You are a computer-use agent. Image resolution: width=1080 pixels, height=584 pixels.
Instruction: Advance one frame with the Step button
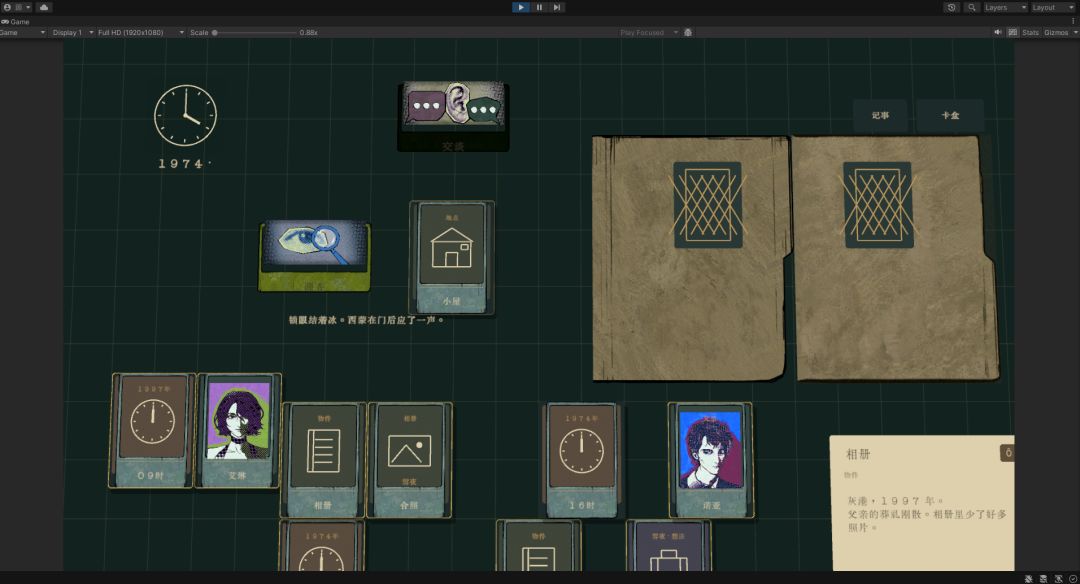click(x=557, y=7)
